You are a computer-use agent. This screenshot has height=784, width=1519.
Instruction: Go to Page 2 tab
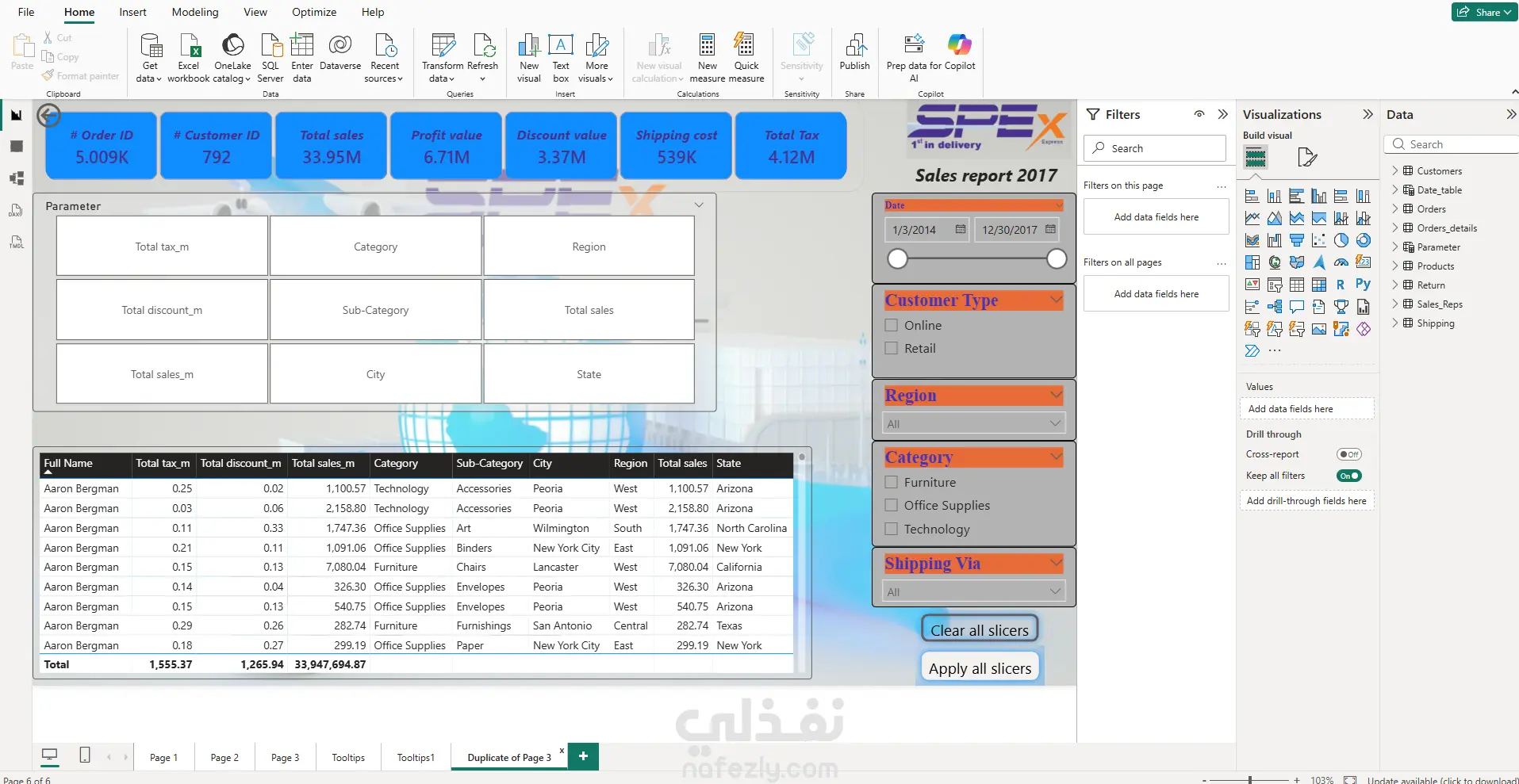tap(224, 757)
